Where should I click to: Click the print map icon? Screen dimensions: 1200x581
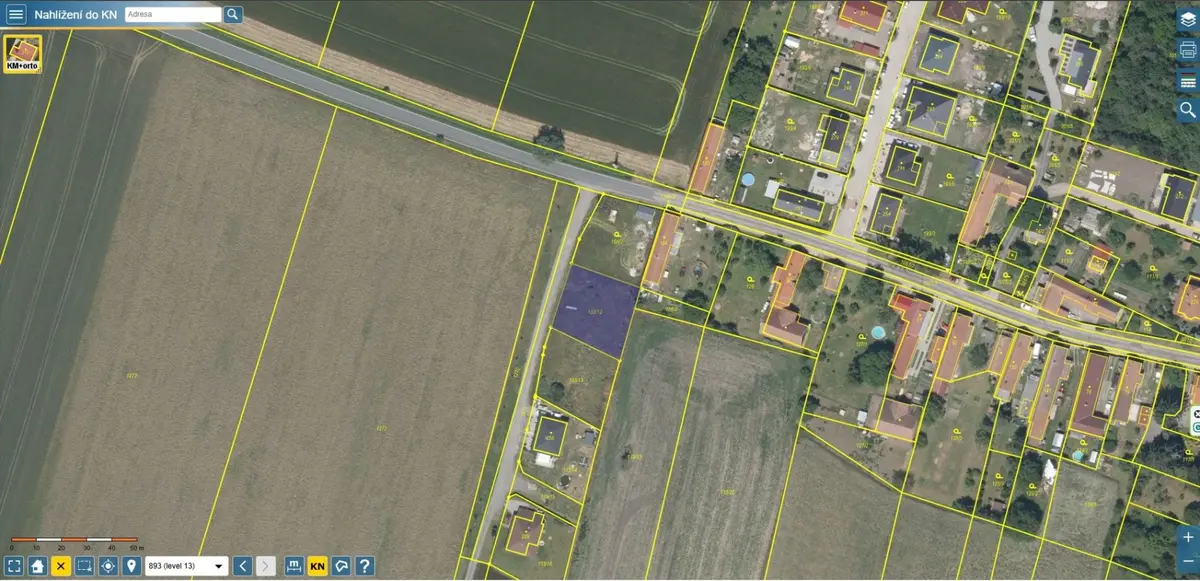1187,49
